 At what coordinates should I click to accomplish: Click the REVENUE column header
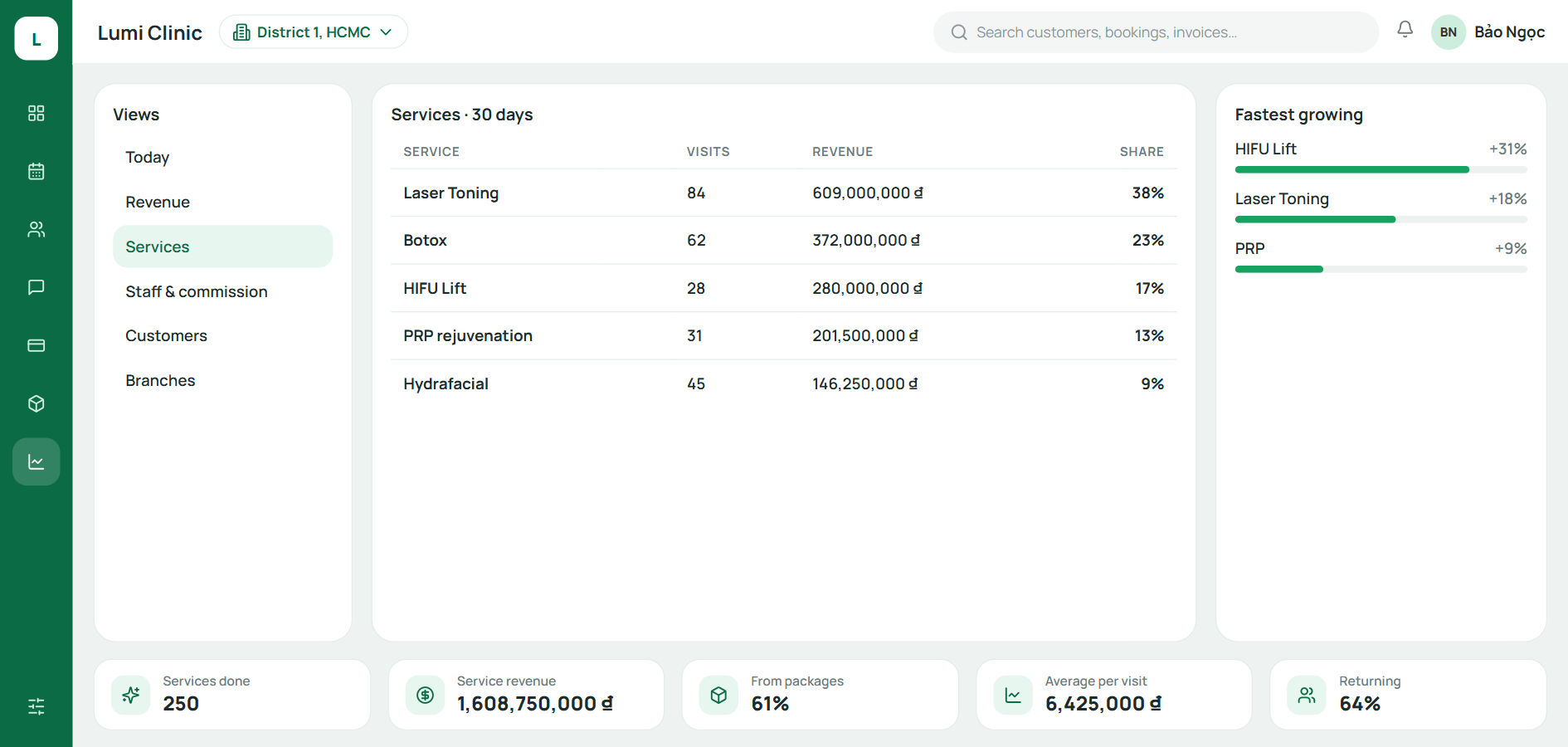pyautogui.click(x=842, y=152)
